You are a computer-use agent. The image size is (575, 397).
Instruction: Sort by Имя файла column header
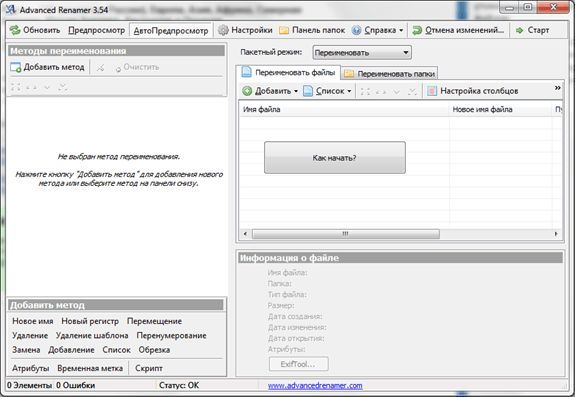point(344,109)
